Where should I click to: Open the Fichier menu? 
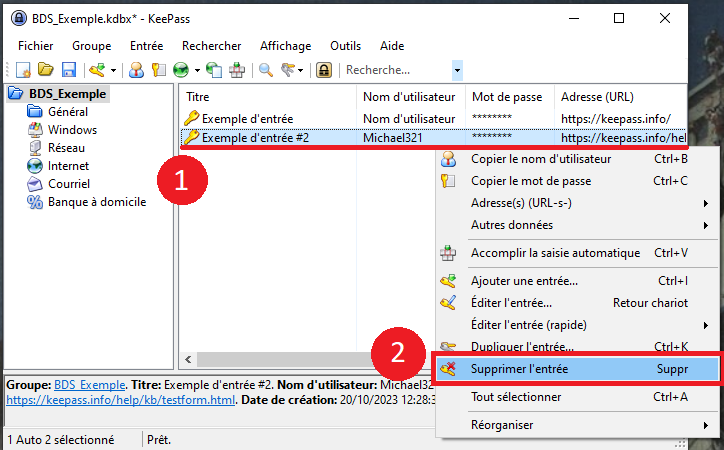(36, 46)
